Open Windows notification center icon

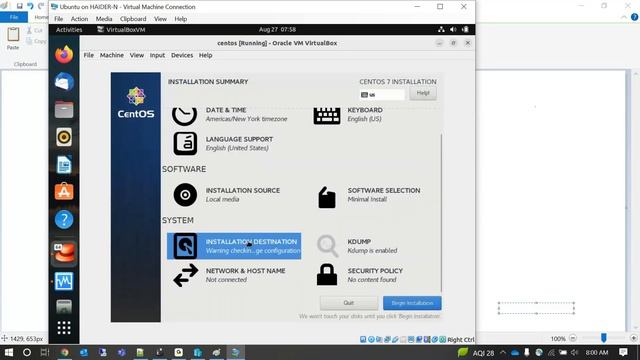623,352
